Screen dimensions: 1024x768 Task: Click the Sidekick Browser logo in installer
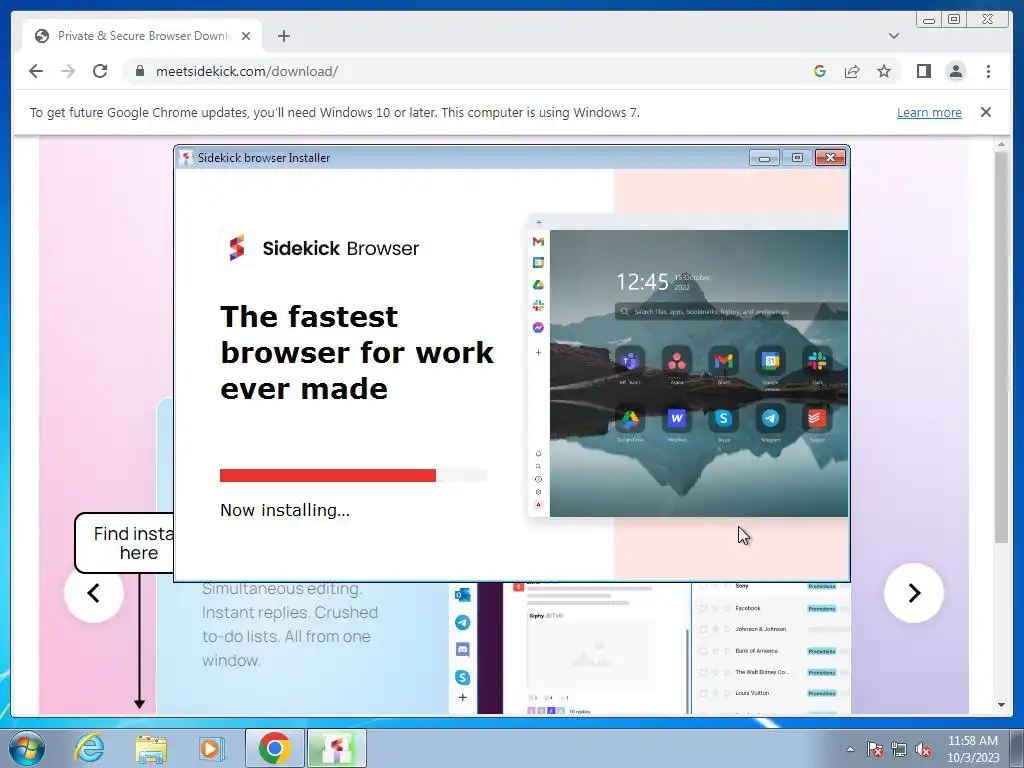pyautogui.click(x=237, y=248)
